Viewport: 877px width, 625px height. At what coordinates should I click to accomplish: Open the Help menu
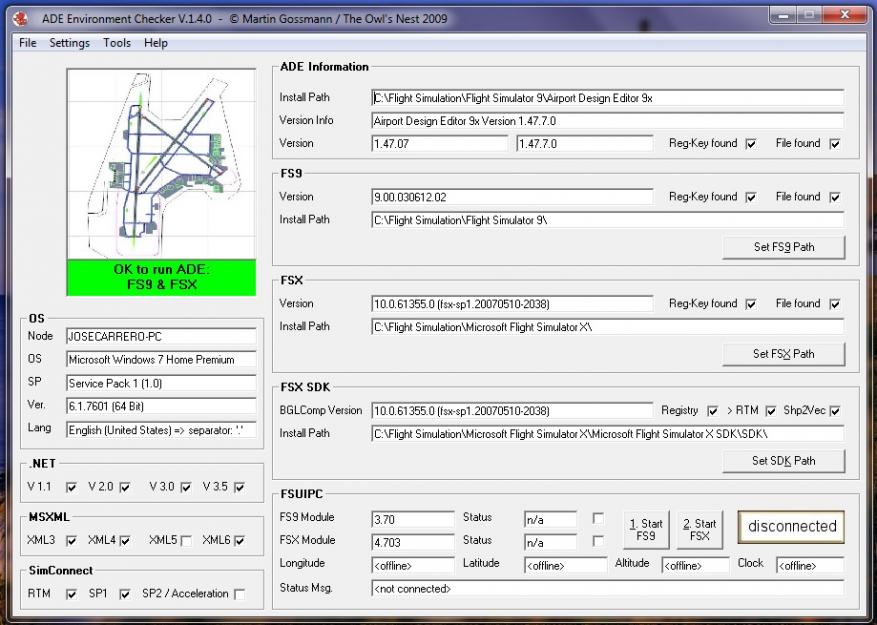click(x=155, y=43)
